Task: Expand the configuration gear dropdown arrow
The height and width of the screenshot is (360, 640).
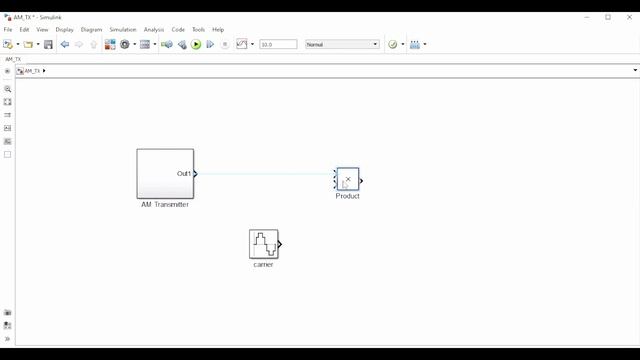Action: (x=135, y=44)
